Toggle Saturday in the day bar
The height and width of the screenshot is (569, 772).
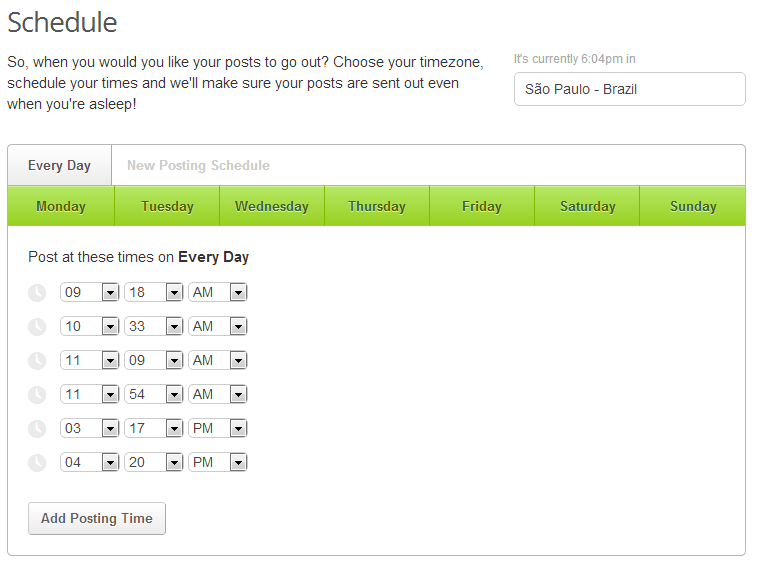[587, 207]
